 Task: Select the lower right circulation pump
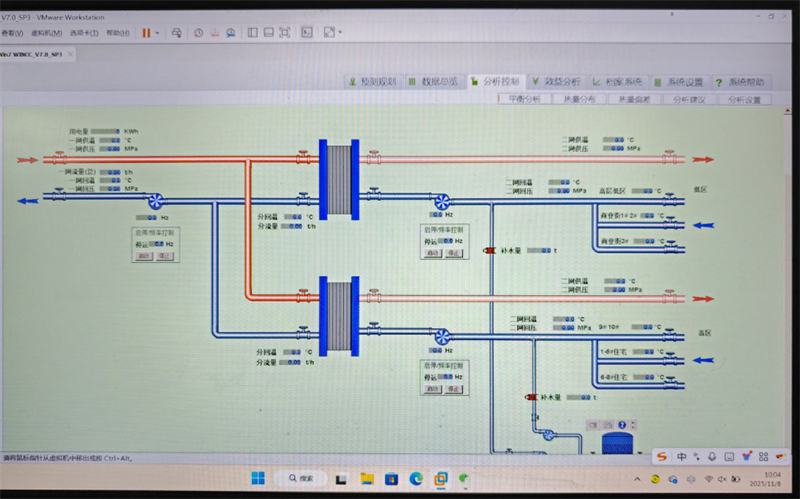[440, 339]
